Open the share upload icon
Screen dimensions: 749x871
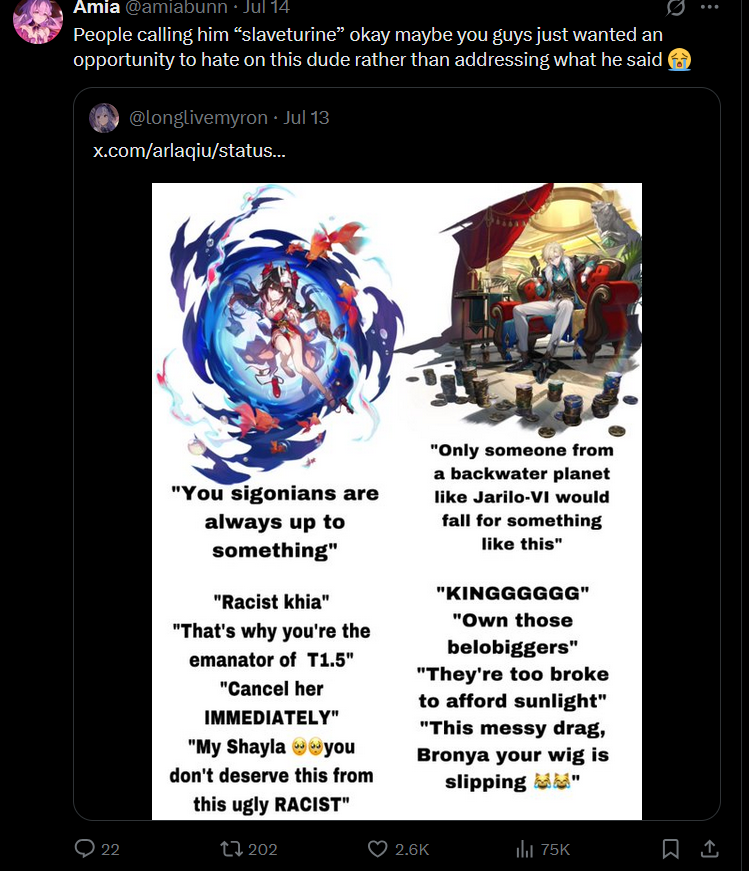click(710, 849)
